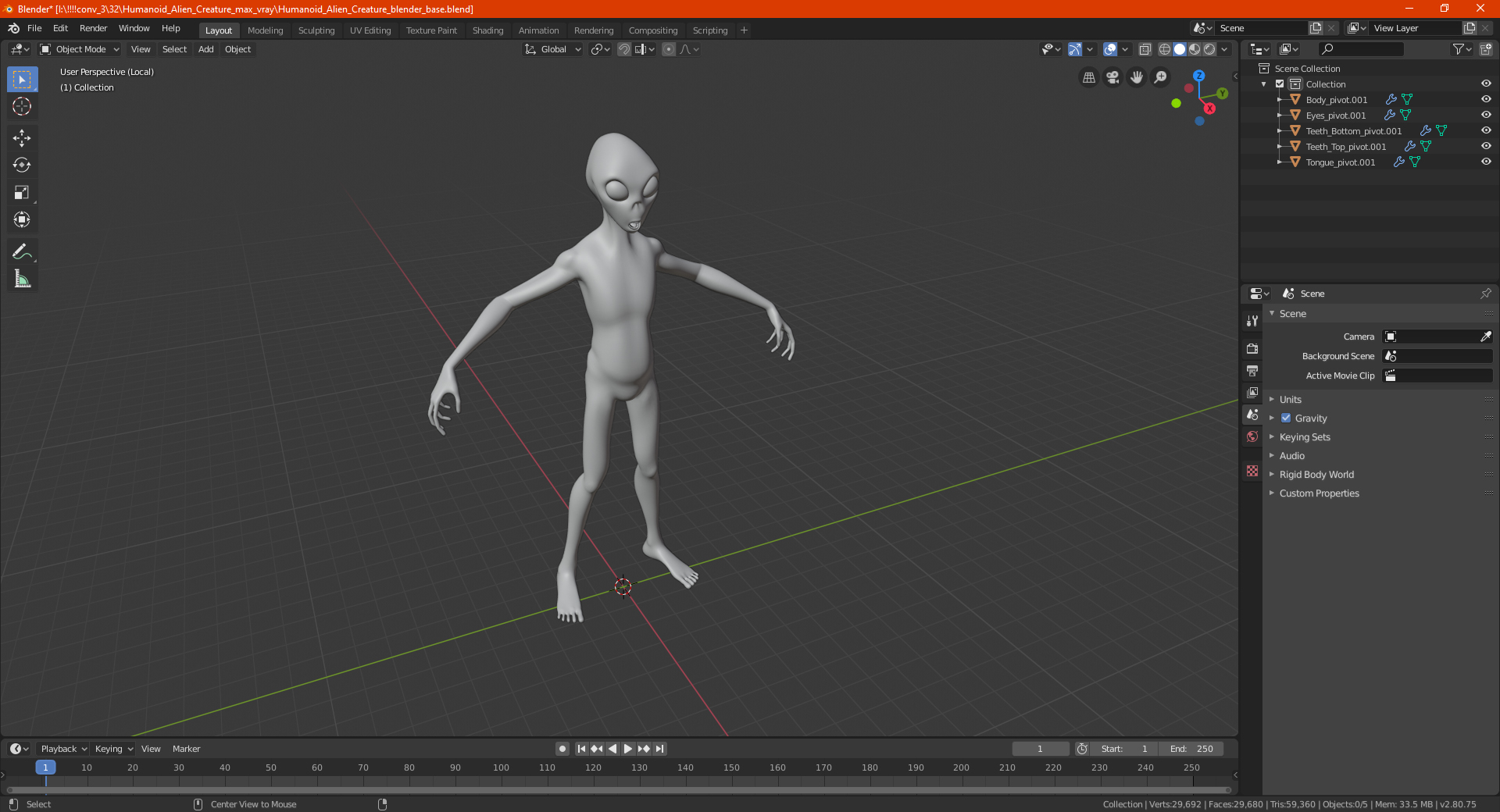This screenshot has height=812, width=1500.
Task: Select the Move tool
Action: point(22,138)
